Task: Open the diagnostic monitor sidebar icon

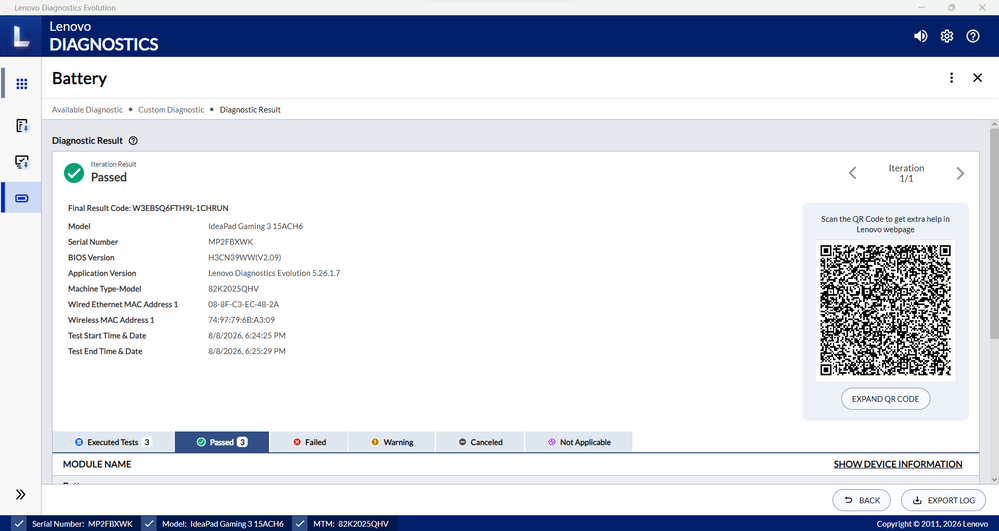Action: 22,162
